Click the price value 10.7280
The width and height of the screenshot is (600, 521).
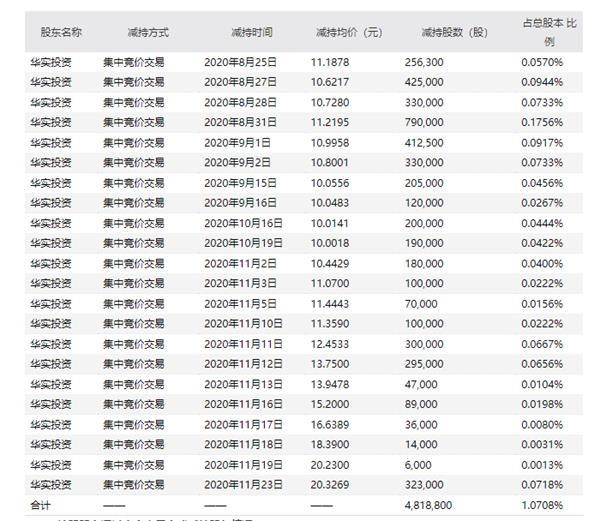pyautogui.click(x=330, y=103)
